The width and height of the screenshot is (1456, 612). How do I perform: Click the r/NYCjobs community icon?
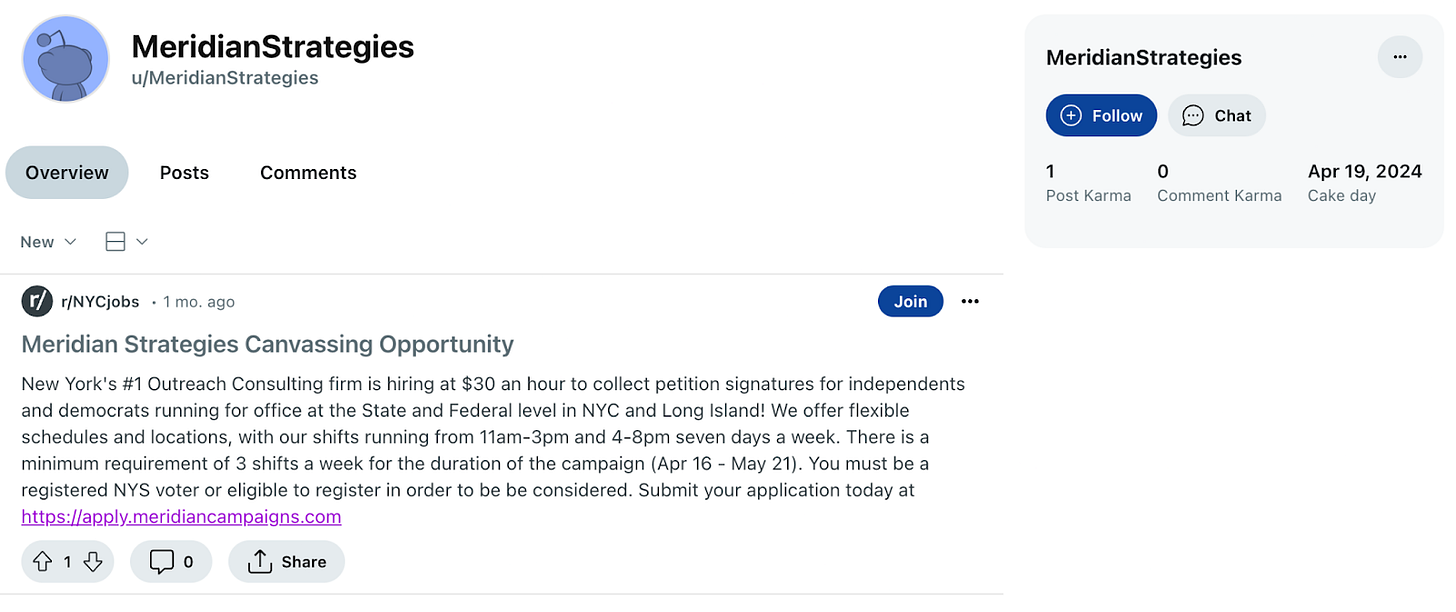pos(36,301)
